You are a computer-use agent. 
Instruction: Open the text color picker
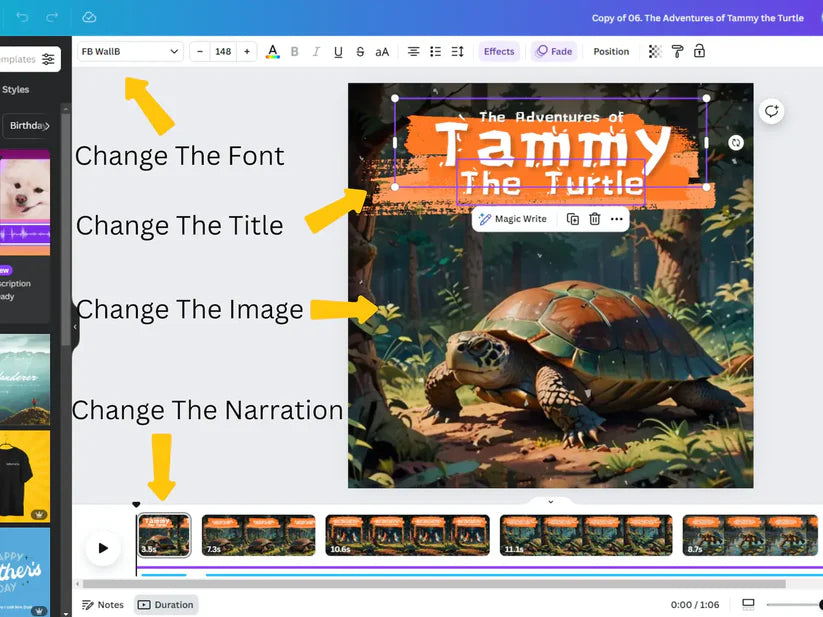272,52
